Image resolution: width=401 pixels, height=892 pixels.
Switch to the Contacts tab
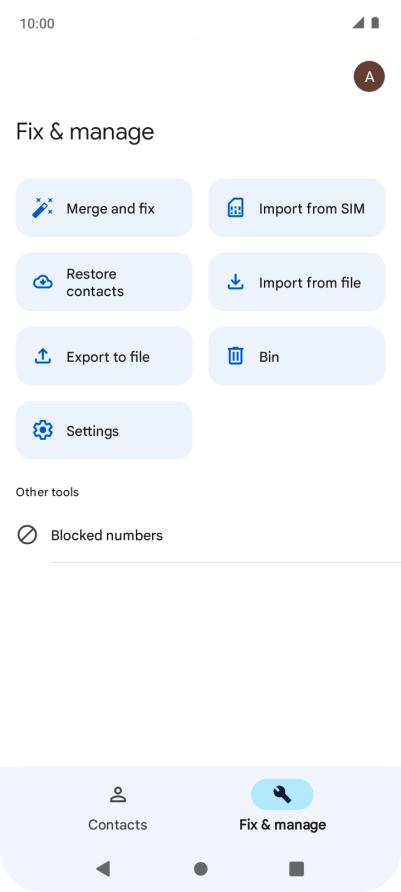point(118,808)
